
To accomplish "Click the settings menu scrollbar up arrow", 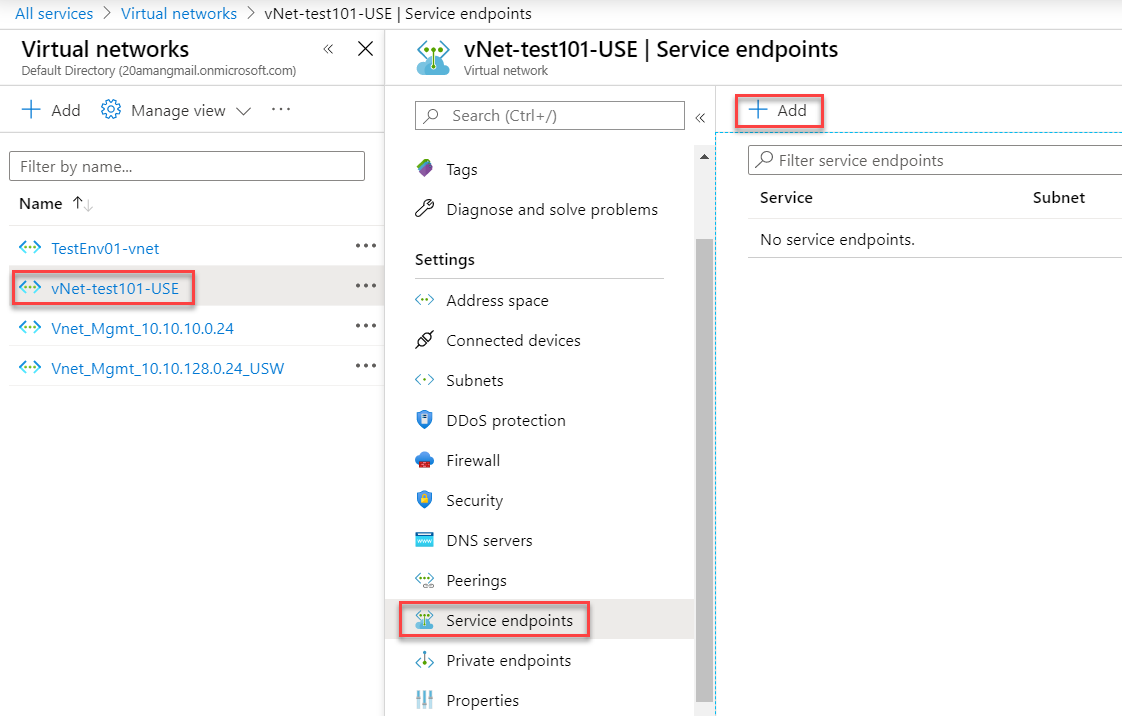I will click(704, 157).
